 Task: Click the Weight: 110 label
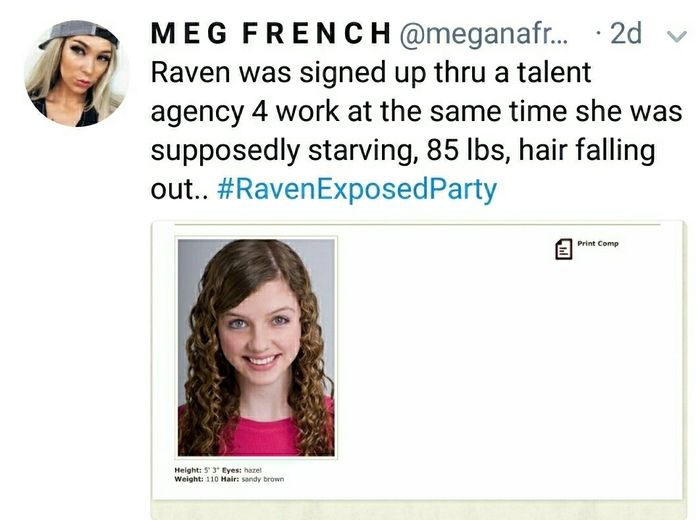tap(196, 479)
